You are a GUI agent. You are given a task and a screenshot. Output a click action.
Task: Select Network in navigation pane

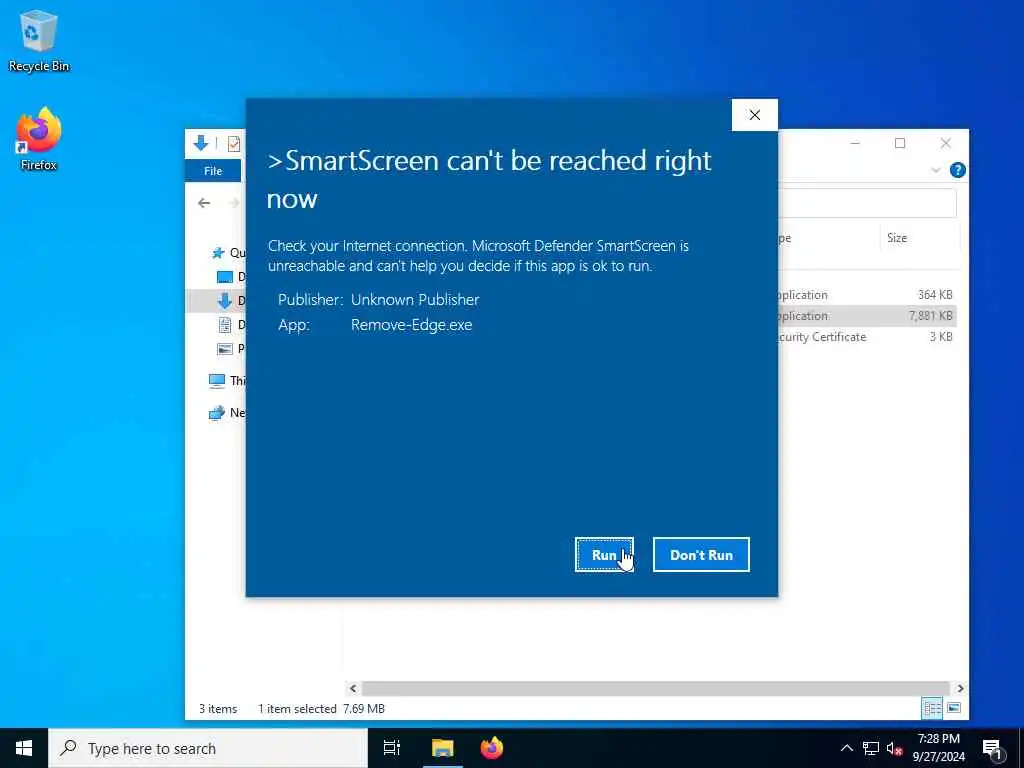tap(227, 413)
